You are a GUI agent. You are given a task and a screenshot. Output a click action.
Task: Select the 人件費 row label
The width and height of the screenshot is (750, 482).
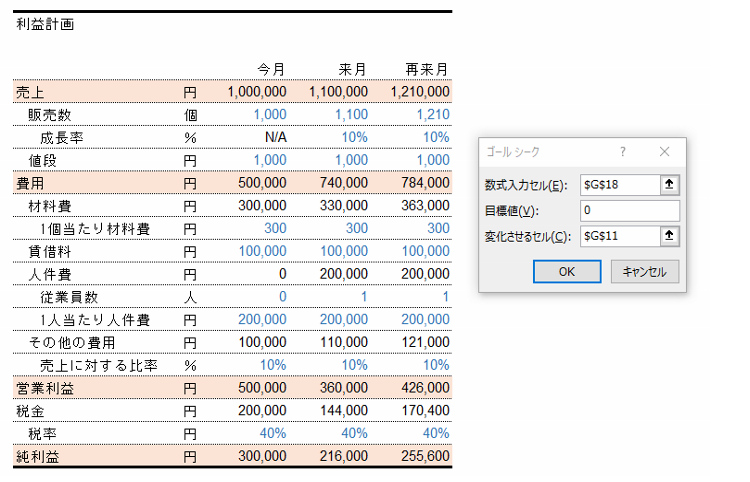(50, 274)
